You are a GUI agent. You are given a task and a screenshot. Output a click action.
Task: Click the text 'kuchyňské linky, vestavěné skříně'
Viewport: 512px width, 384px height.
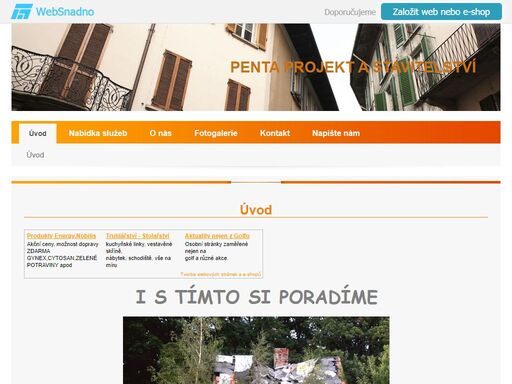pos(139,248)
